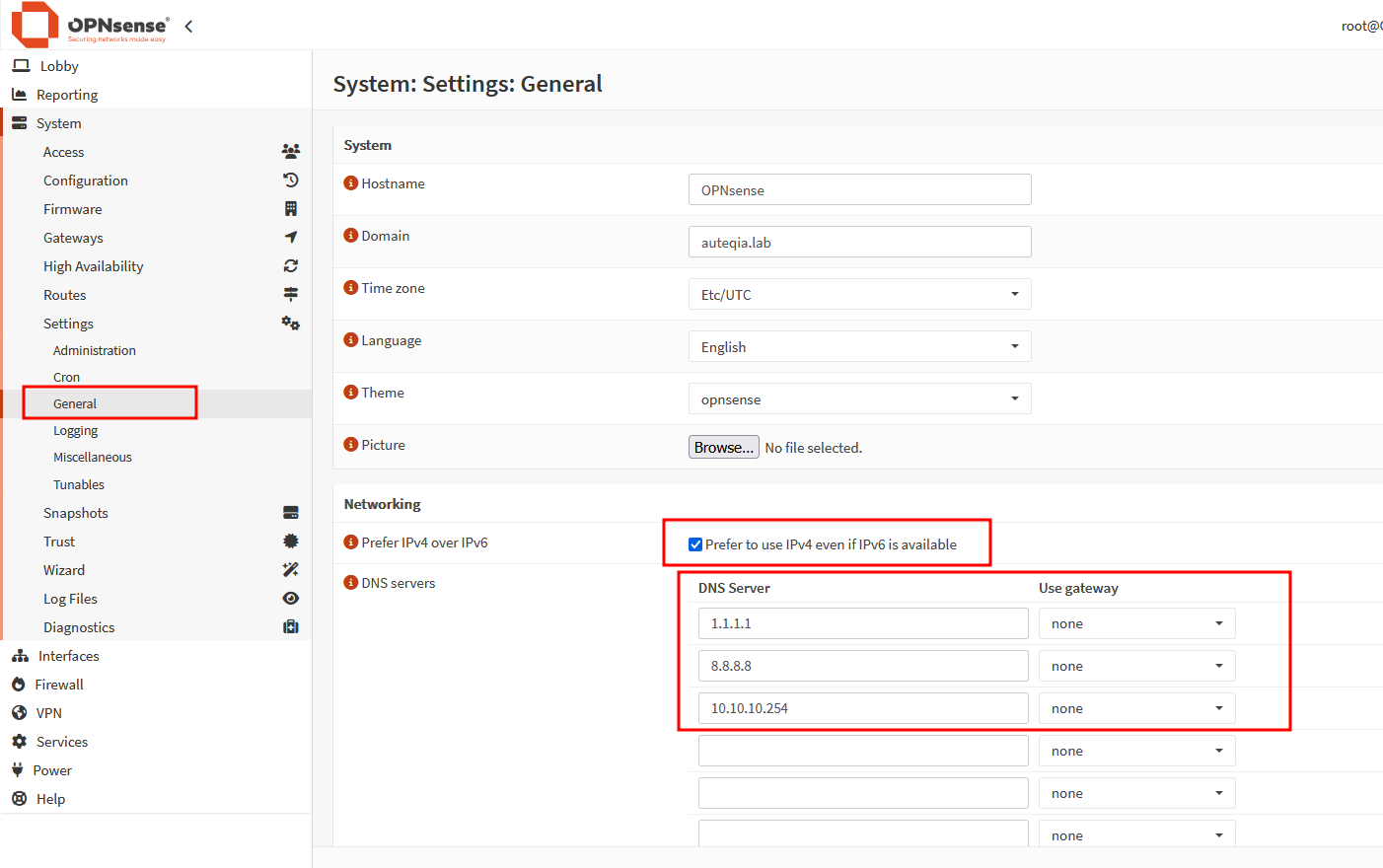Click the DNS server field containing 8.8.8.8
Screen dimensions: 1383x868
pyautogui.click(x=863, y=666)
